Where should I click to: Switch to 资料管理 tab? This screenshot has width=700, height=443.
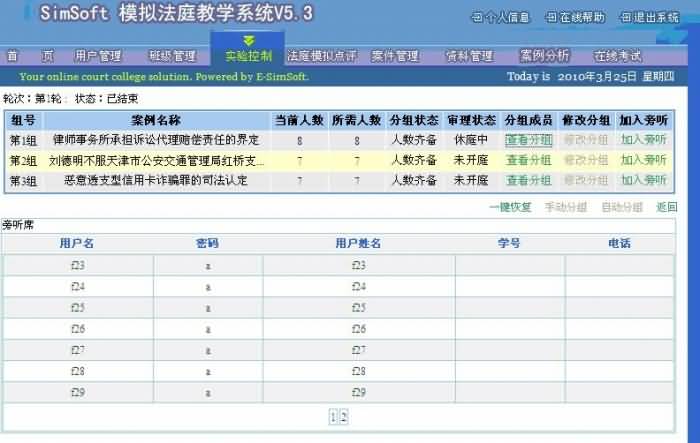tap(469, 56)
